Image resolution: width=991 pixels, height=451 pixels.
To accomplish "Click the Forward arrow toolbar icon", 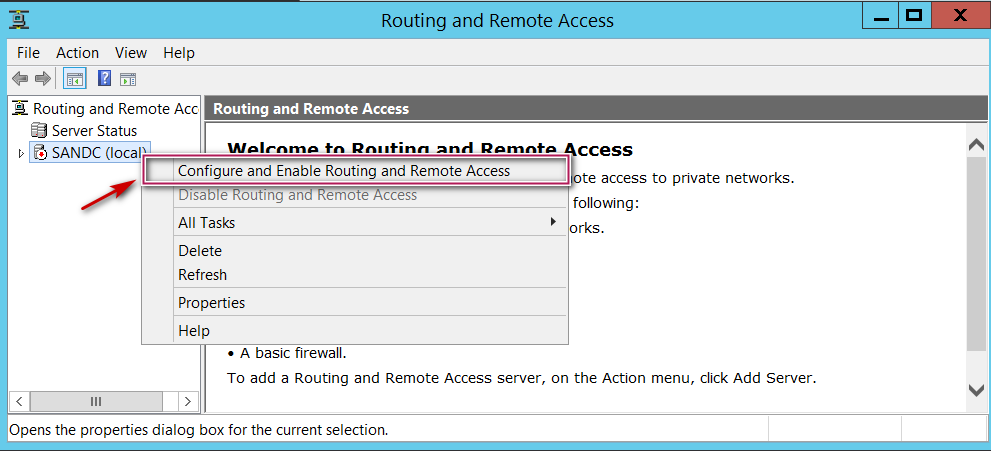I will point(42,79).
